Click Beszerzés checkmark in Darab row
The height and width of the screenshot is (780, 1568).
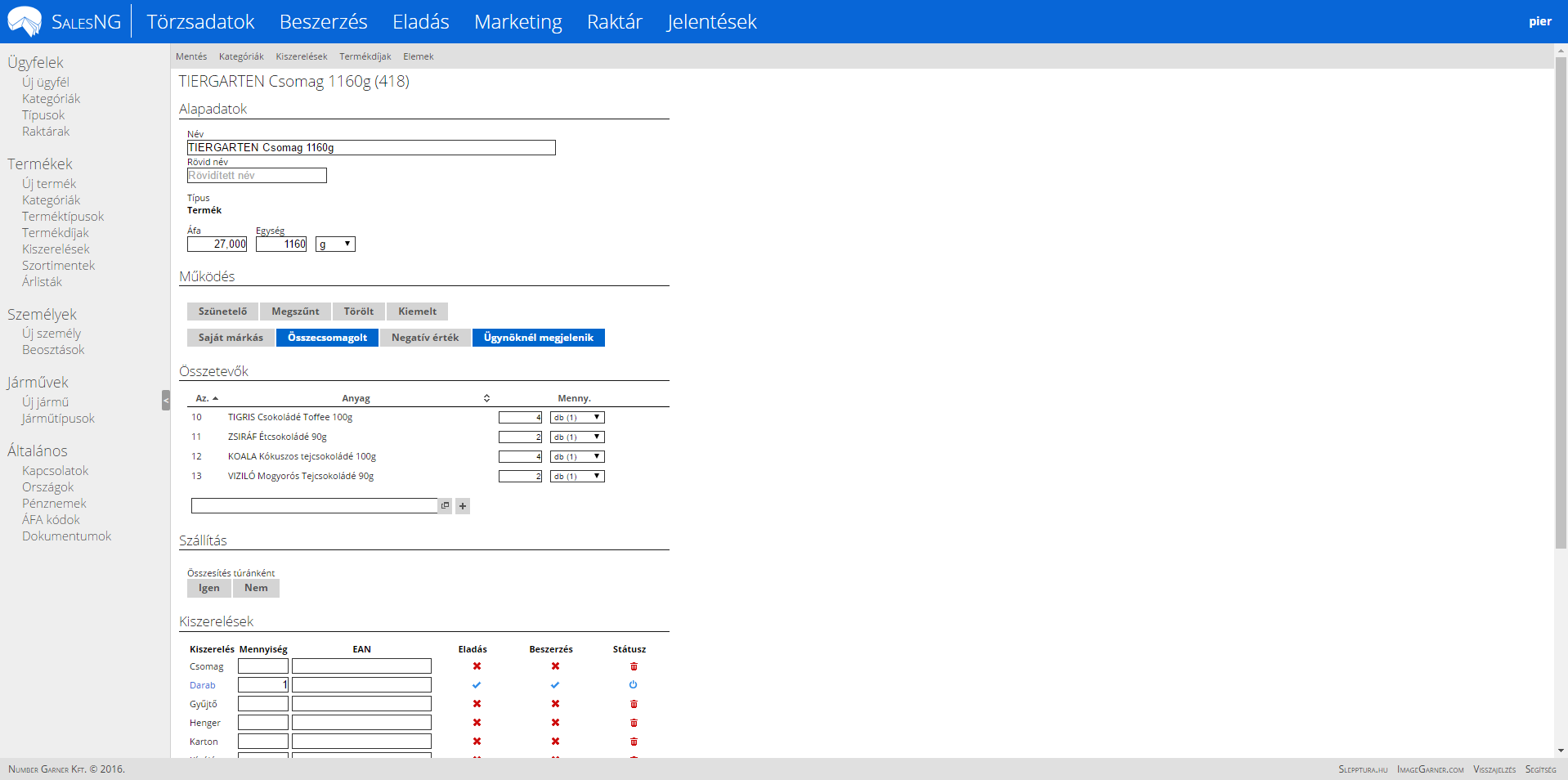(555, 685)
